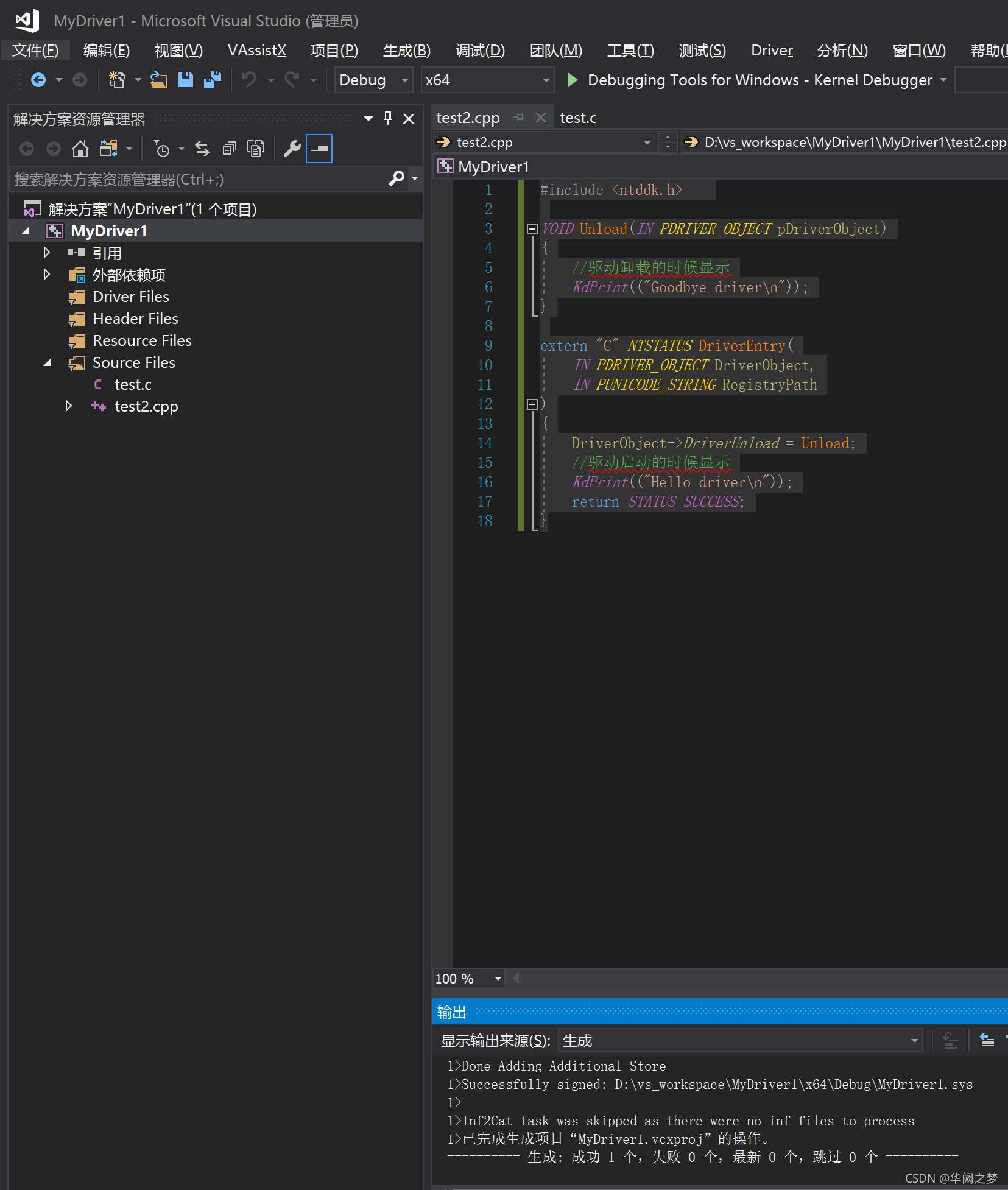
Task: Select test.c in Source Files
Action: click(133, 384)
